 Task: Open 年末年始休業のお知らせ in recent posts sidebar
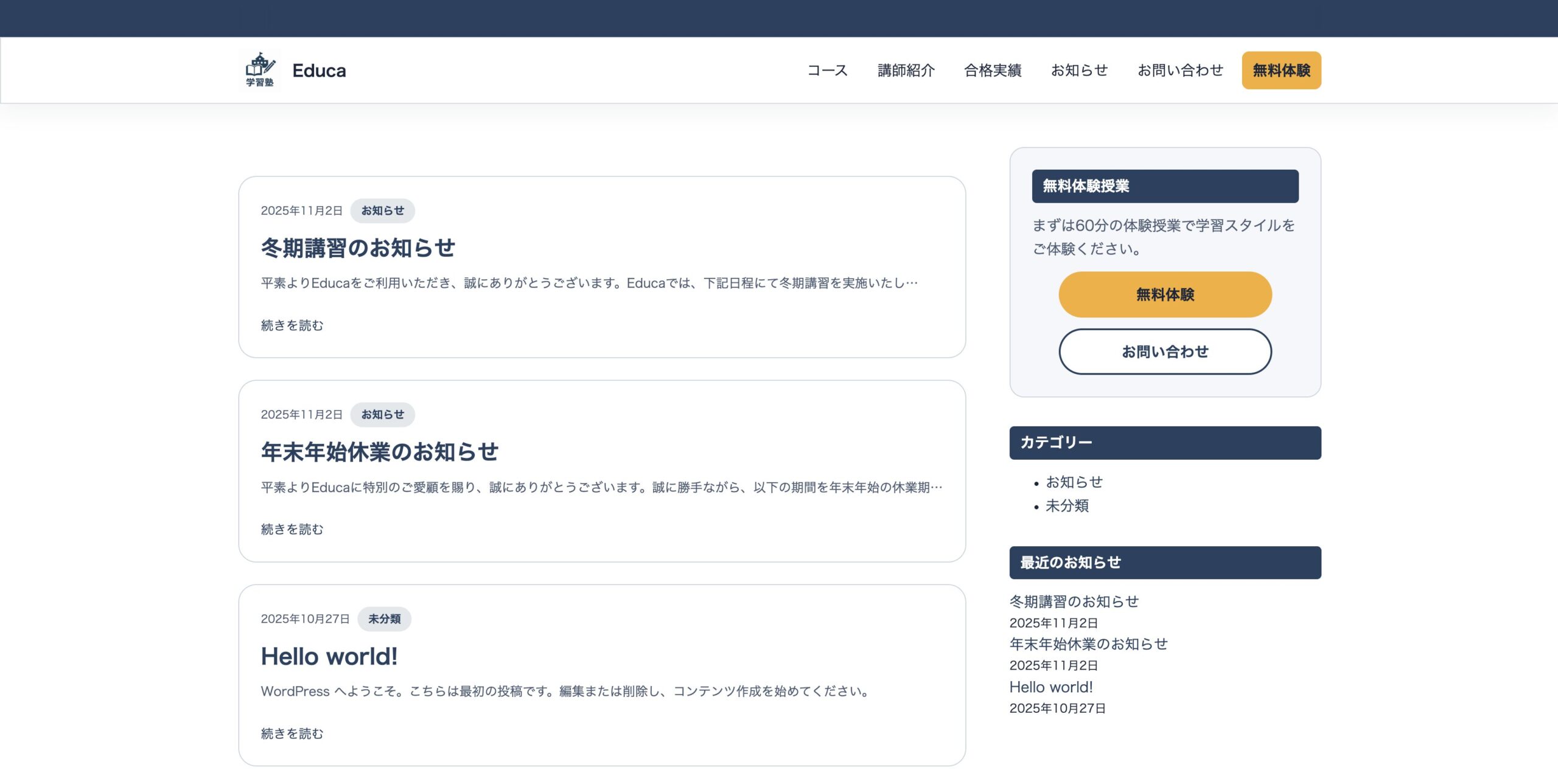[1088, 644]
